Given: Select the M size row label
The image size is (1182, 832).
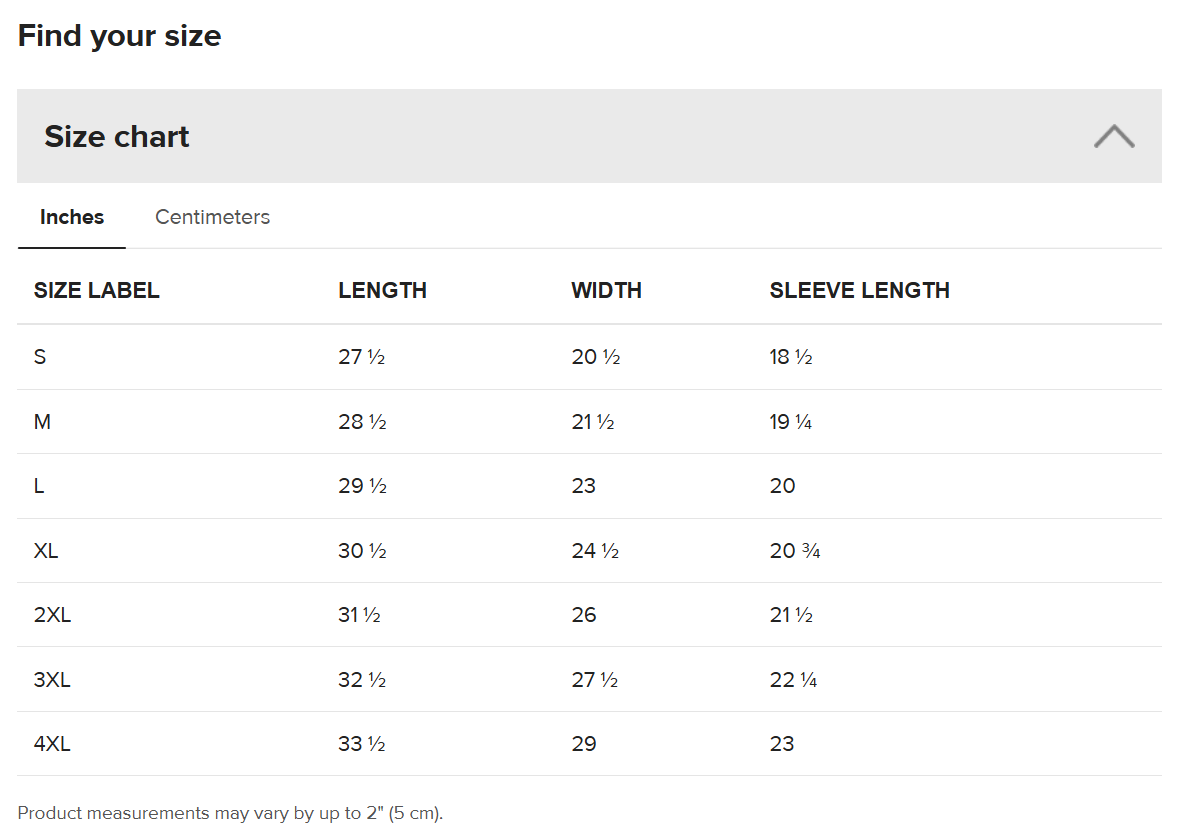Looking at the screenshot, I should (x=42, y=422).
